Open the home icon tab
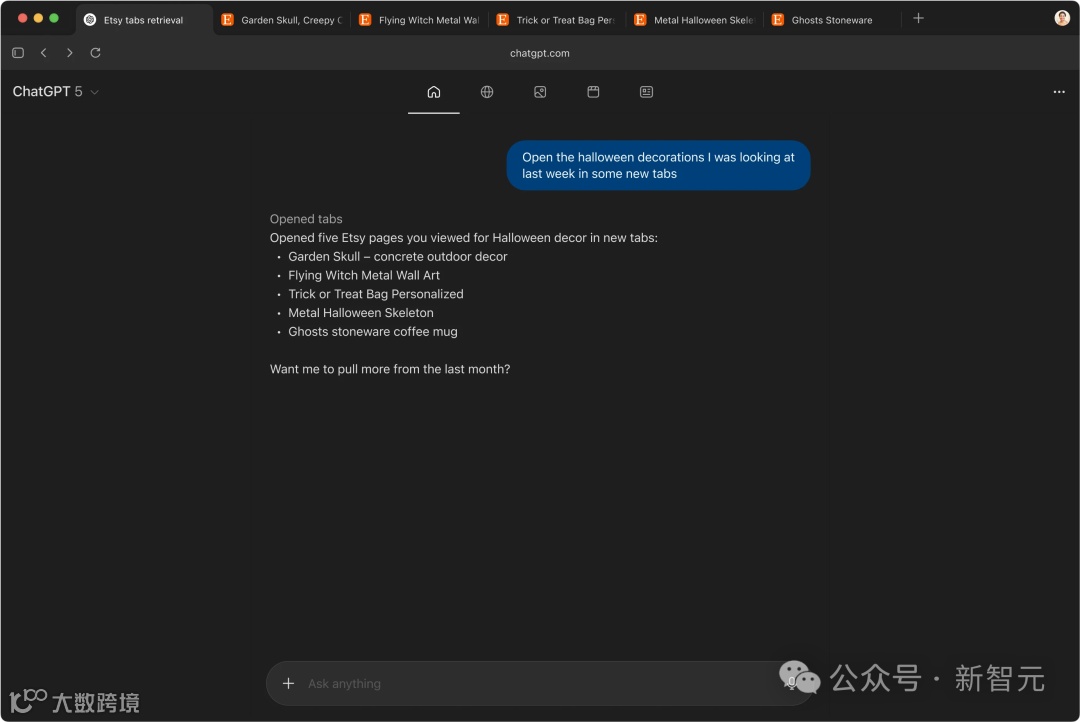This screenshot has height=722, width=1080. pos(433,92)
